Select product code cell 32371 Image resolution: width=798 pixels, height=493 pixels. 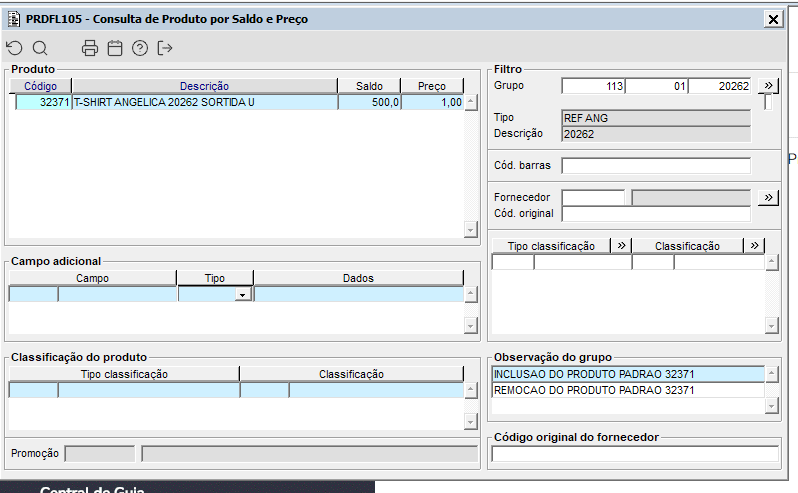pos(44,102)
